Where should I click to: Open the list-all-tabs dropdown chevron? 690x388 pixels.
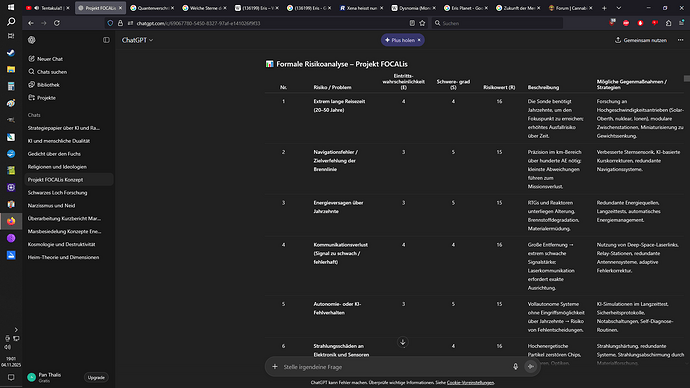pos(618,8)
